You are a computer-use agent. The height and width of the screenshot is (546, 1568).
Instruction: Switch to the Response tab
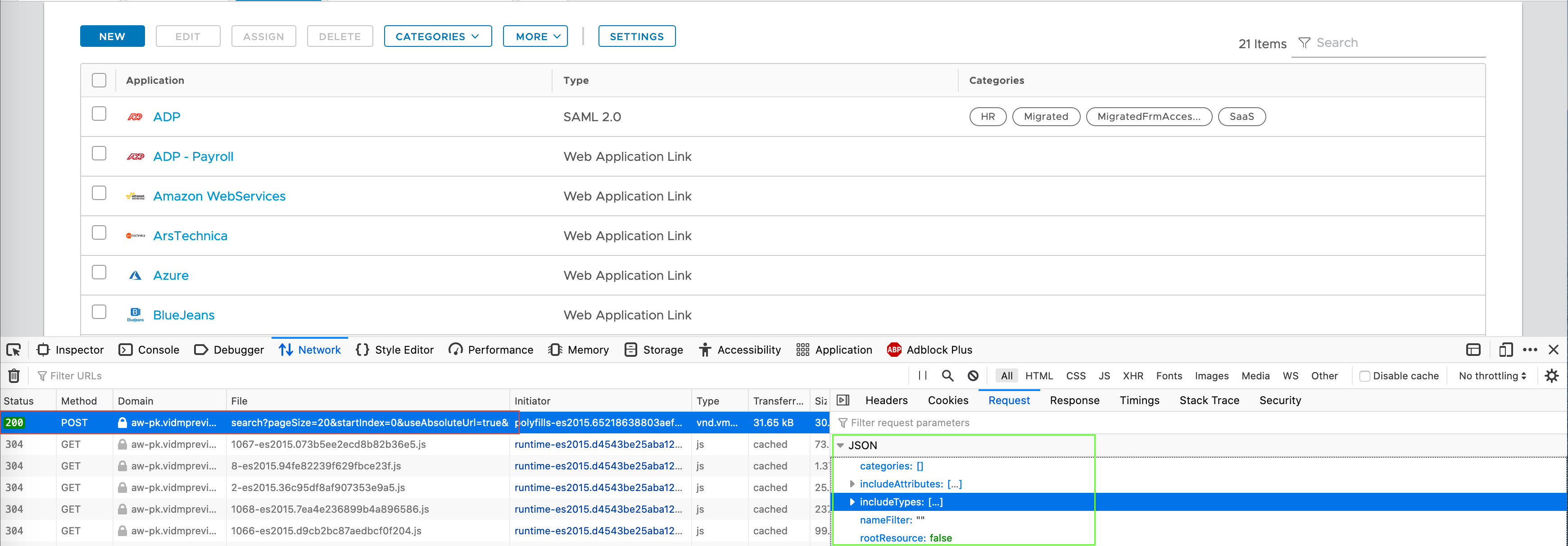pos(1074,400)
